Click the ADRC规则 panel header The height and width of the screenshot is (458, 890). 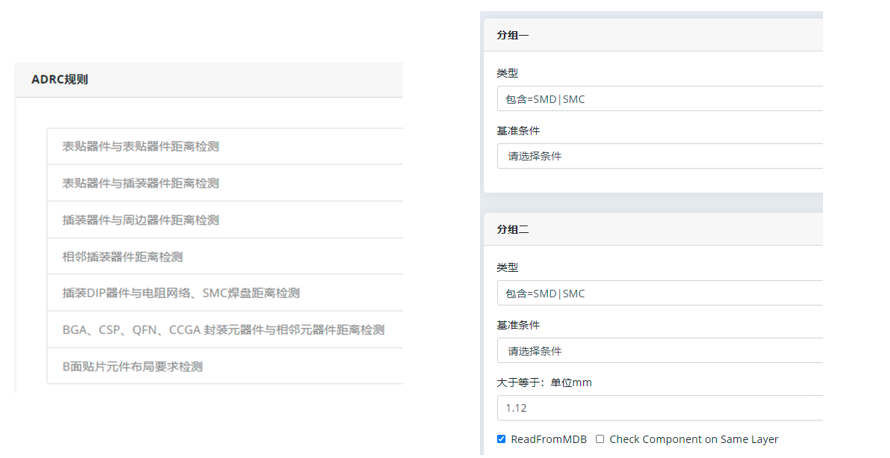point(60,79)
